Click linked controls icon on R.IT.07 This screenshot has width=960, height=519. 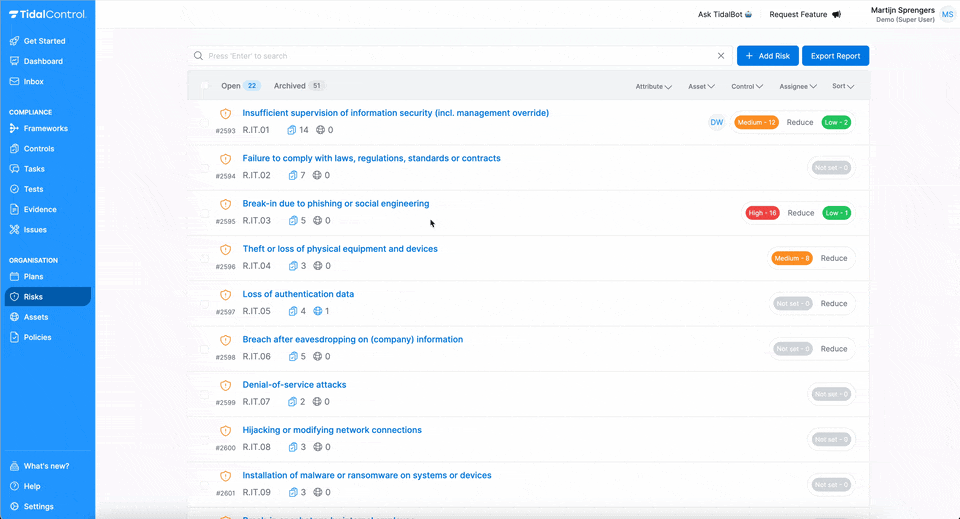click(293, 401)
